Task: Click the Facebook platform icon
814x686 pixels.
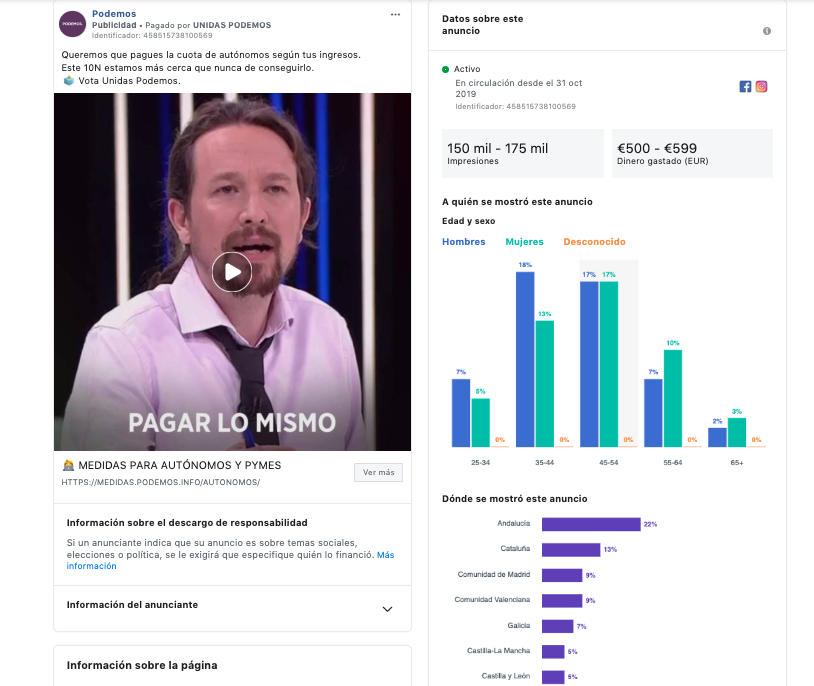Action: click(x=745, y=87)
